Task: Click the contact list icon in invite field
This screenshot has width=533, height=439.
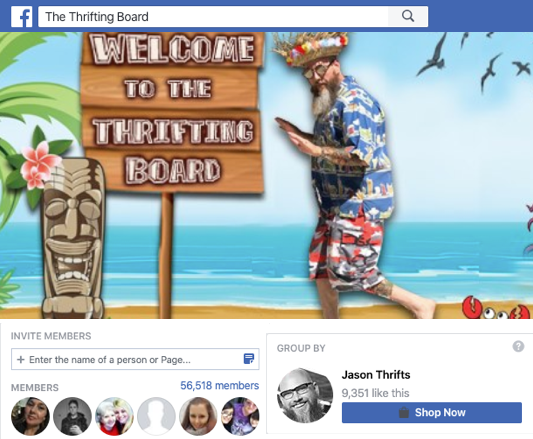Action: tap(249, 358)
